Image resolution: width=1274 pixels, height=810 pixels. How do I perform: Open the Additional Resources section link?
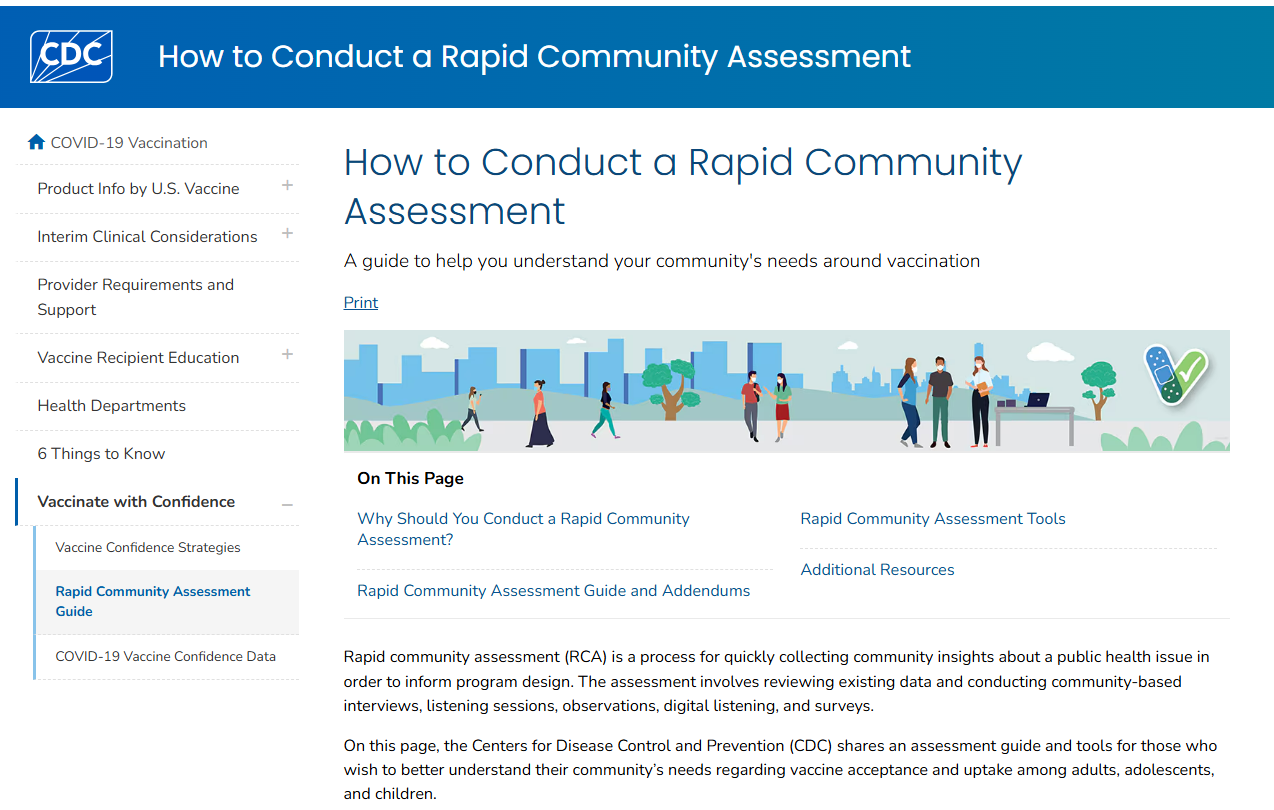pos(877,569)
